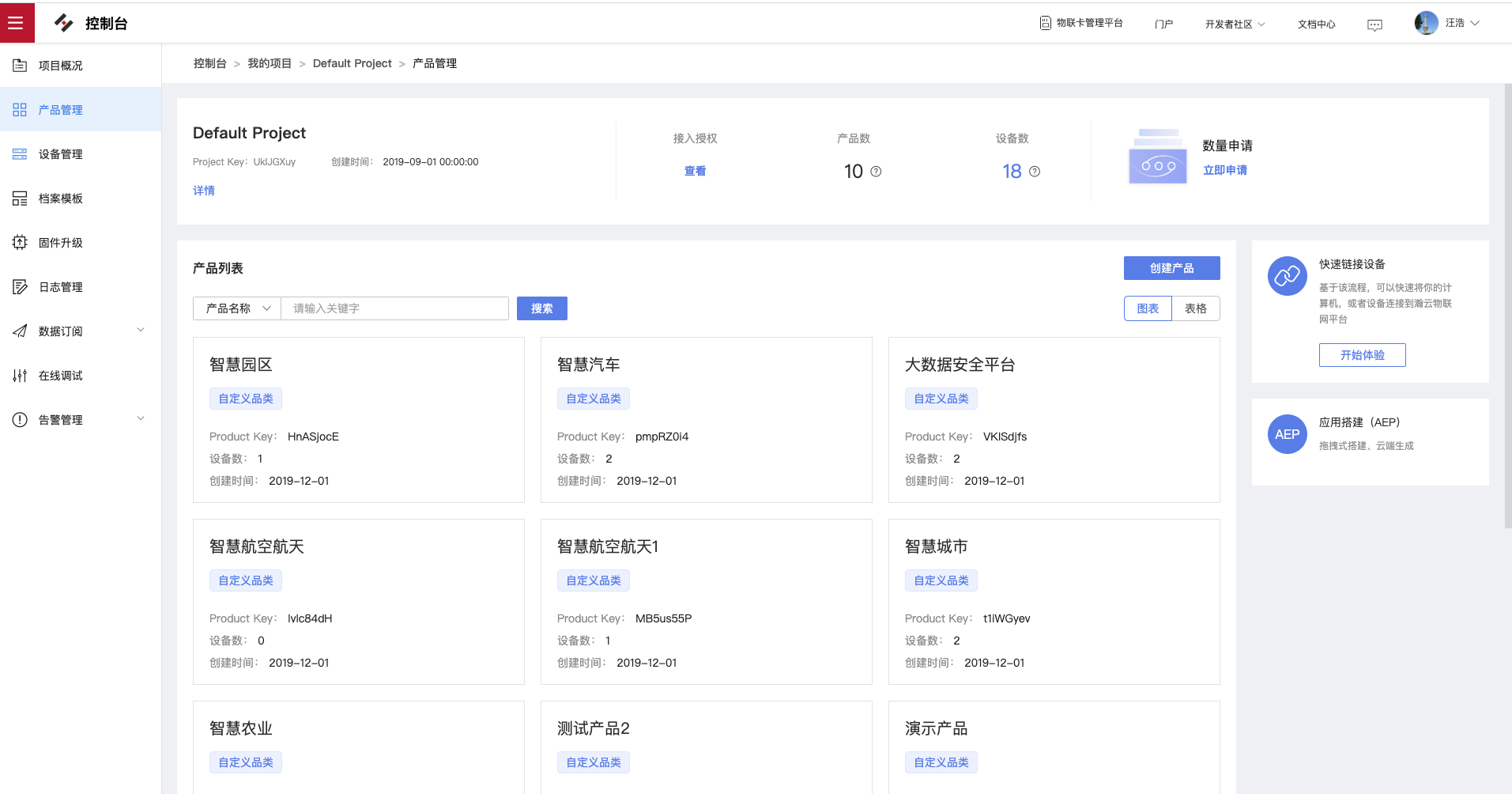Open 文档中心 link
Viewport: 1512px width, 794px height.
[x=1317, y=25]
